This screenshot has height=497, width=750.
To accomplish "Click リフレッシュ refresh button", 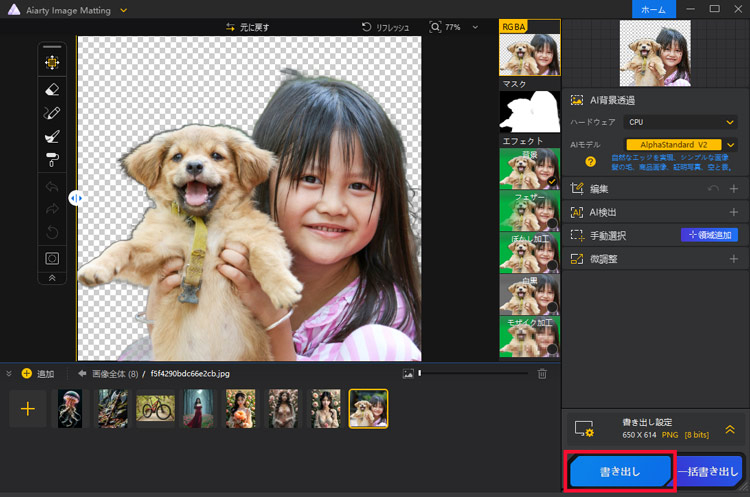I will [x=386, y=27].
